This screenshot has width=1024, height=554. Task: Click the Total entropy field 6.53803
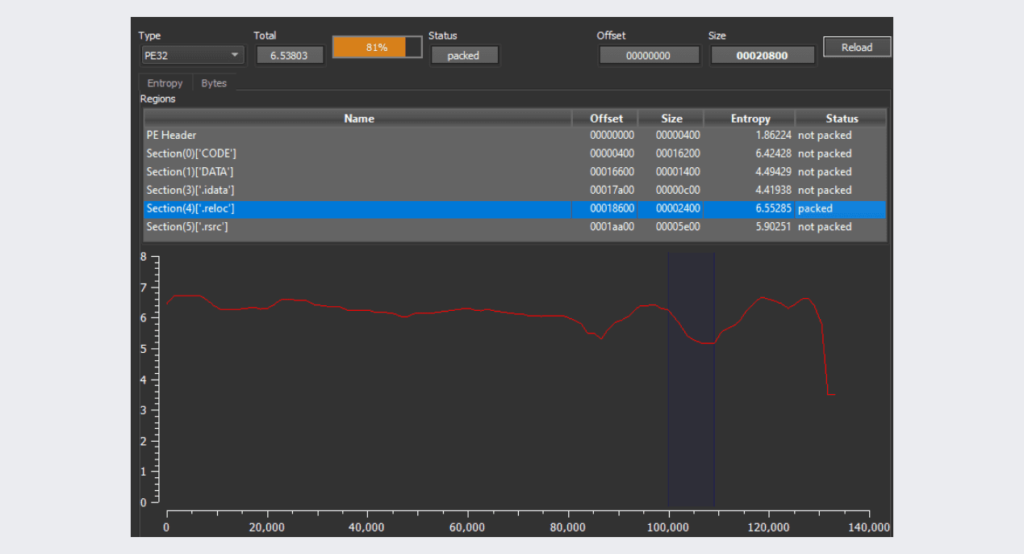coord(289,56)
